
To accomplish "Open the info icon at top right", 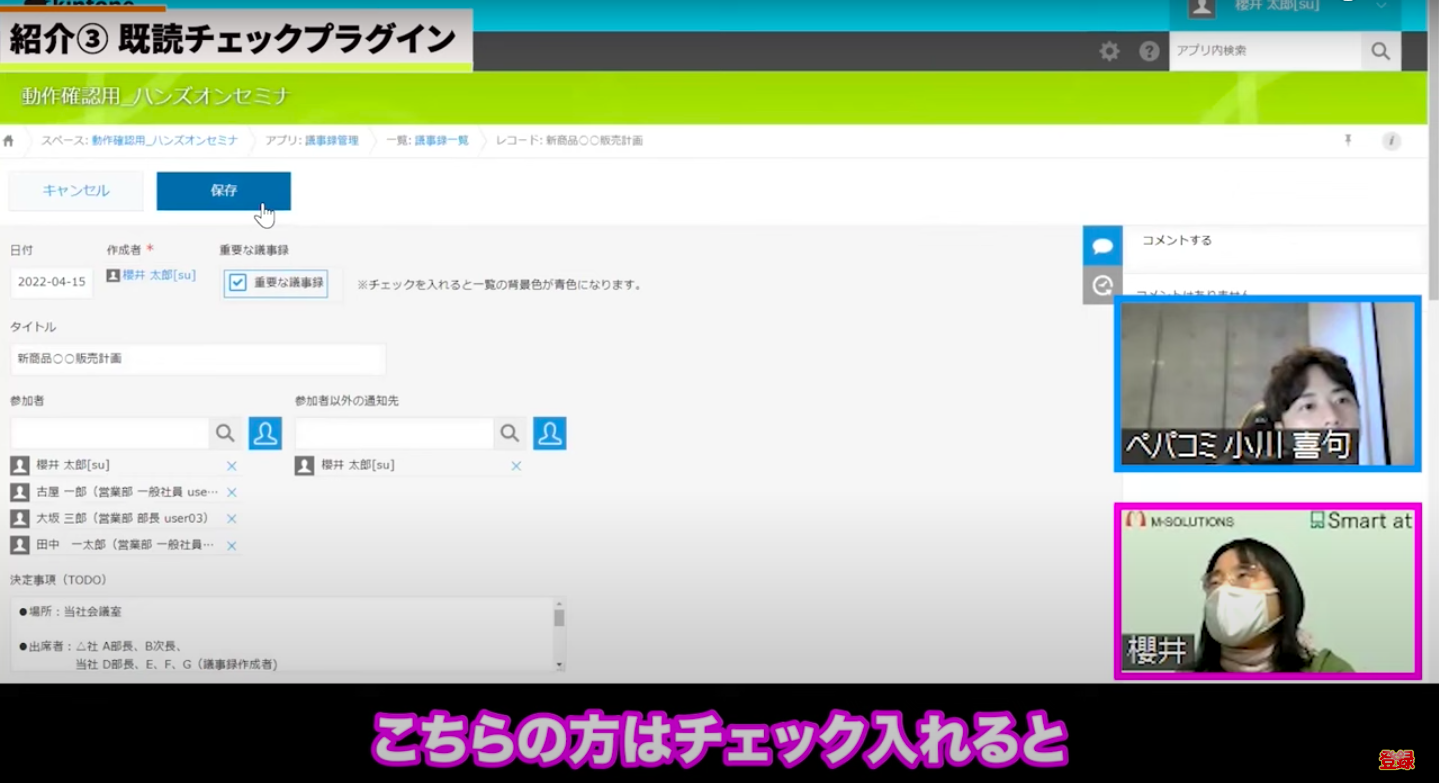I will click(x=1391, y=141).
